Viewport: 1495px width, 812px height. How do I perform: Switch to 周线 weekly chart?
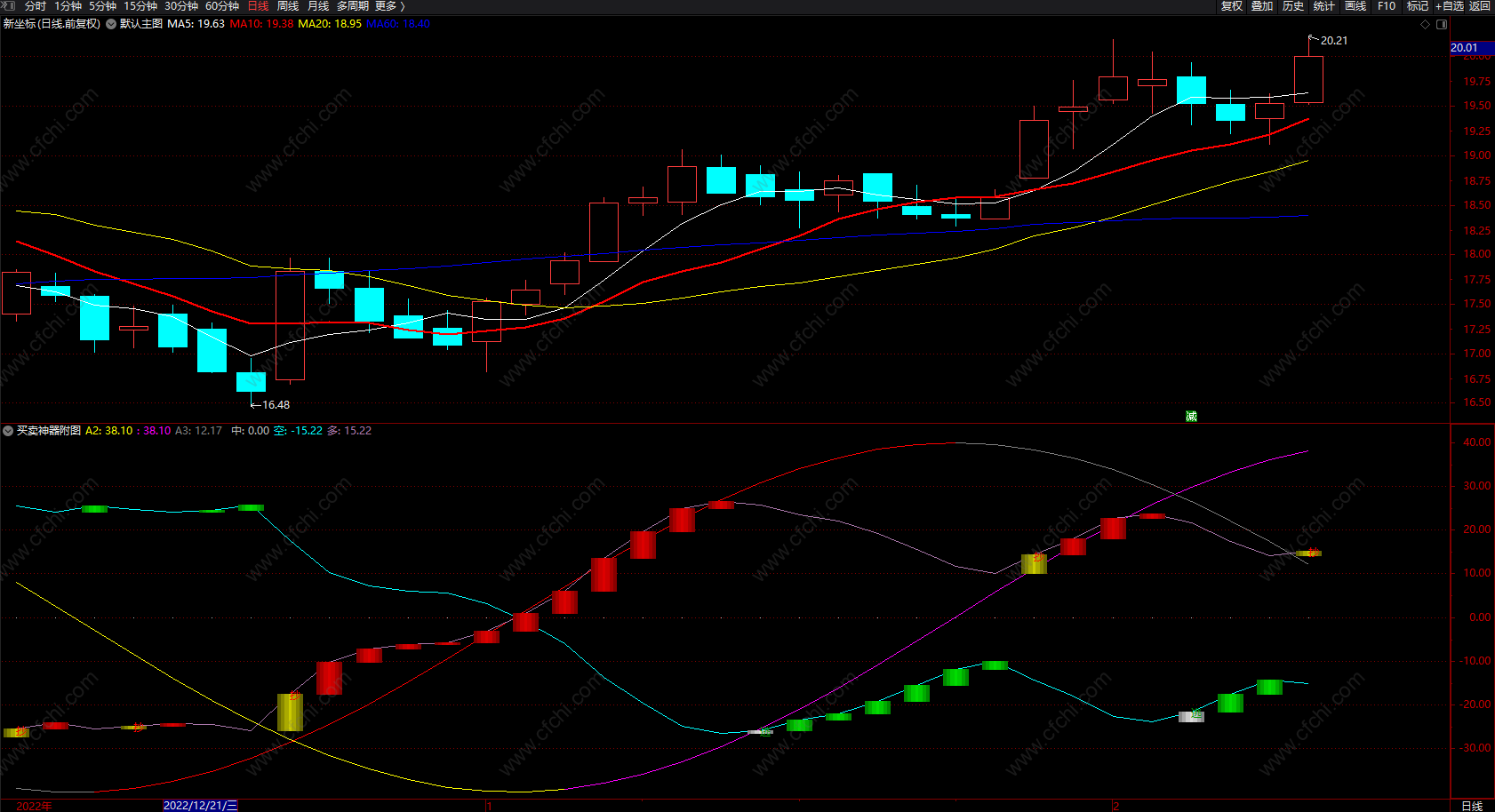point(288,6)
